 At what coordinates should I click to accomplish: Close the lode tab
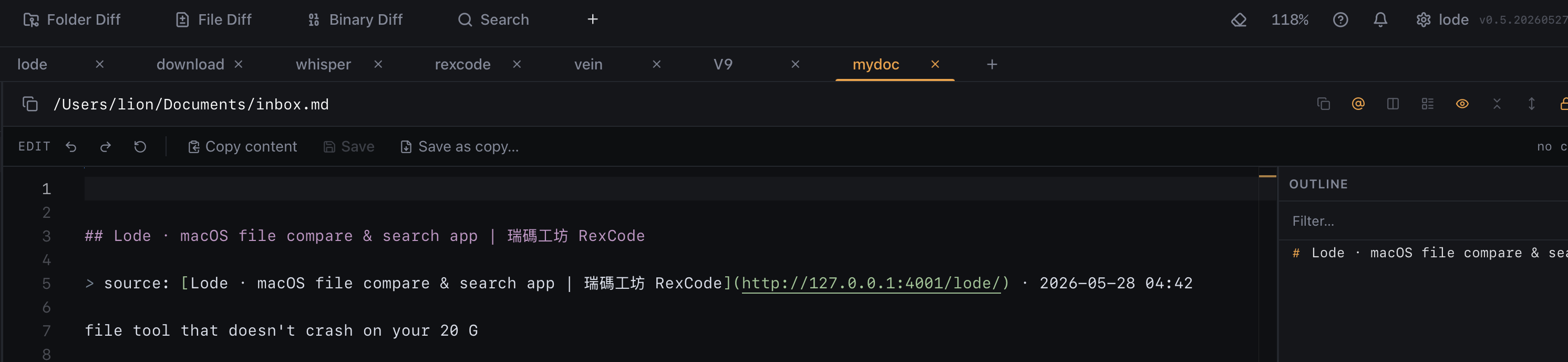[x=100, y=64]
